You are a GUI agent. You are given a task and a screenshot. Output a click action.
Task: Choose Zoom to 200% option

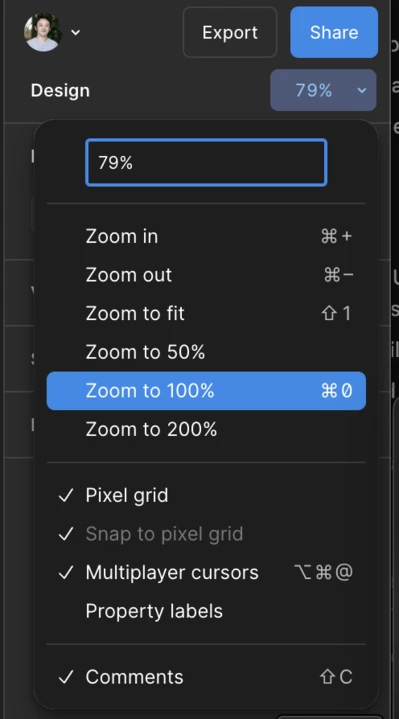pyautogui.click(x=206, y=429)
